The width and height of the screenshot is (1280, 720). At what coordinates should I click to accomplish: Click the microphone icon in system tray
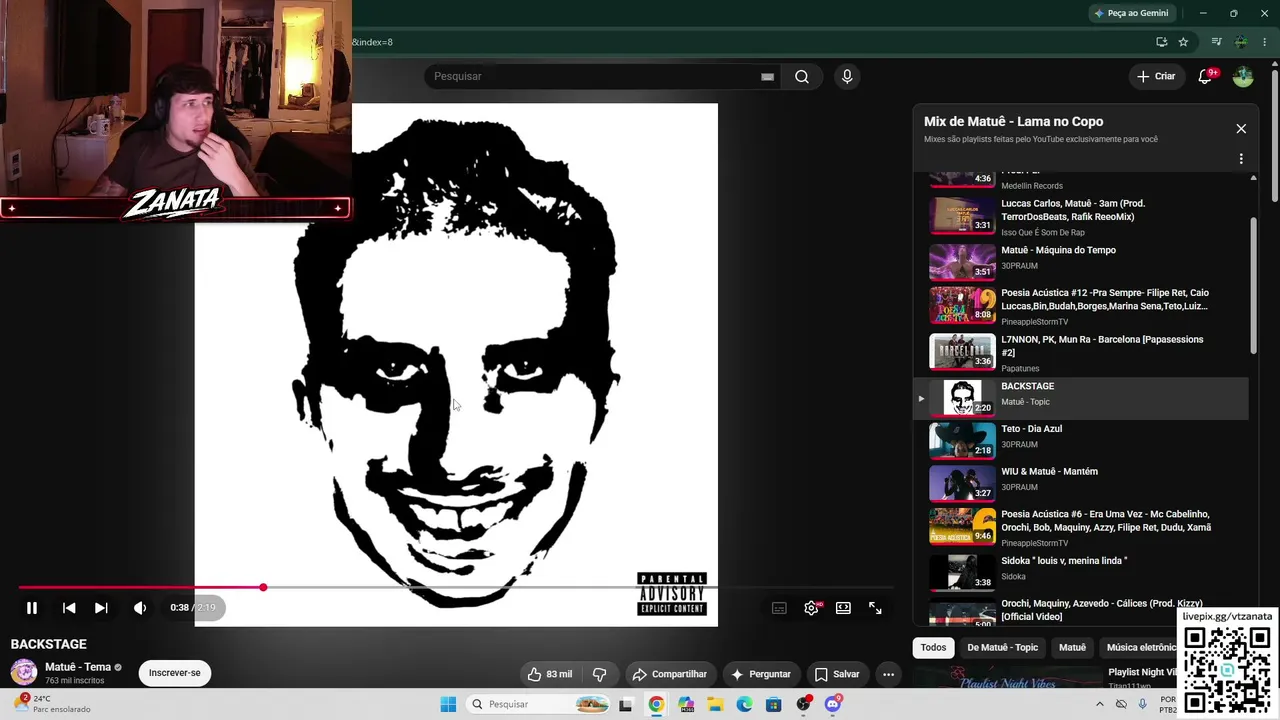1142,704
